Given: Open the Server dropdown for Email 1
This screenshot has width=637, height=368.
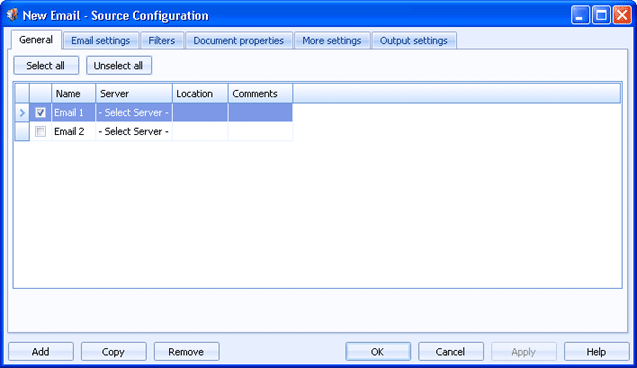Looking at the screenshot, I should 134,113.
